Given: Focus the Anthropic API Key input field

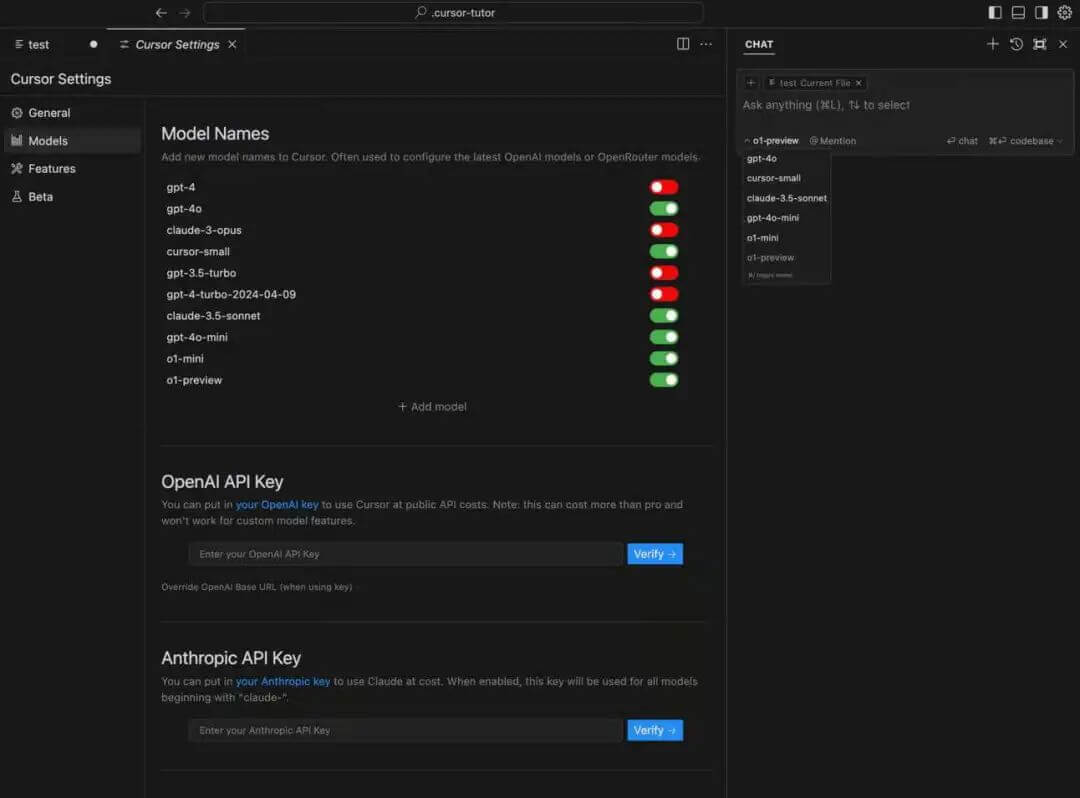Looking at the screenshot, I should point(405,730).
